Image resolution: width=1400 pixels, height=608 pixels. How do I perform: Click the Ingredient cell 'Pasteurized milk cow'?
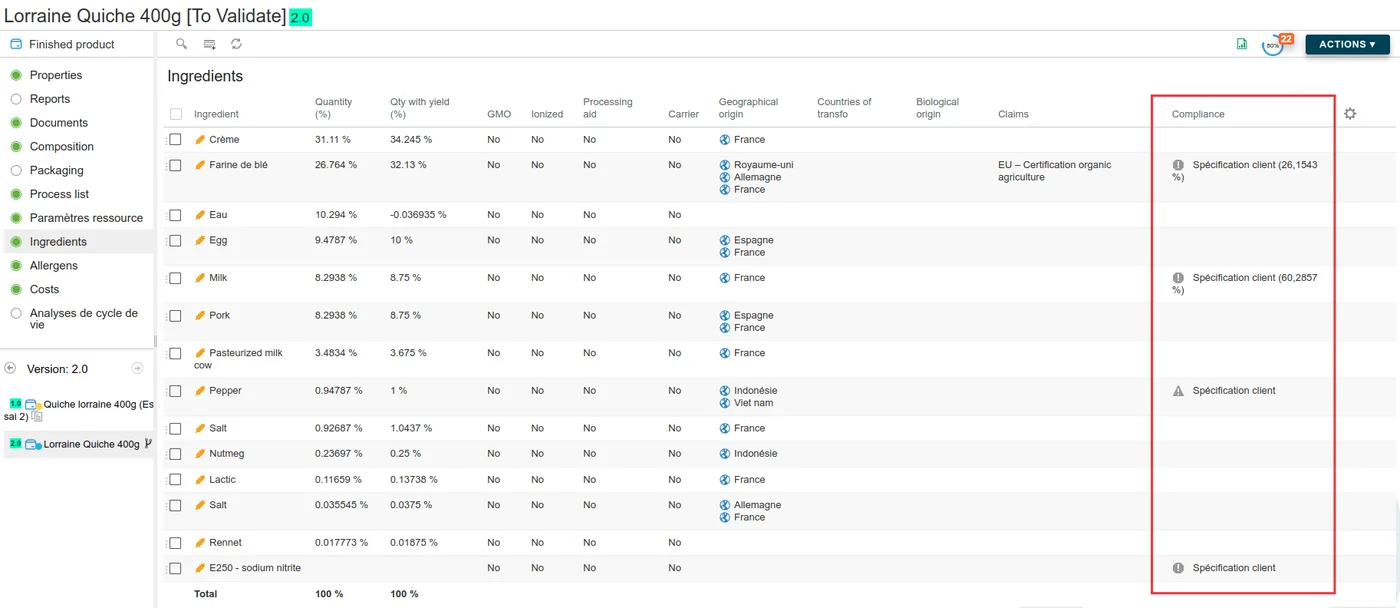(x=238, y=359)
